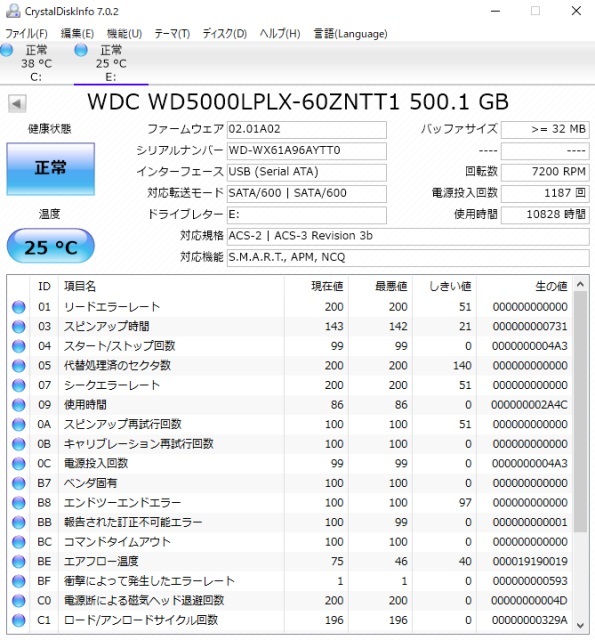This screenshot has width=595, height=640.
Task: Click status circle for 03 スピンアップ時間
Action: 18,327
